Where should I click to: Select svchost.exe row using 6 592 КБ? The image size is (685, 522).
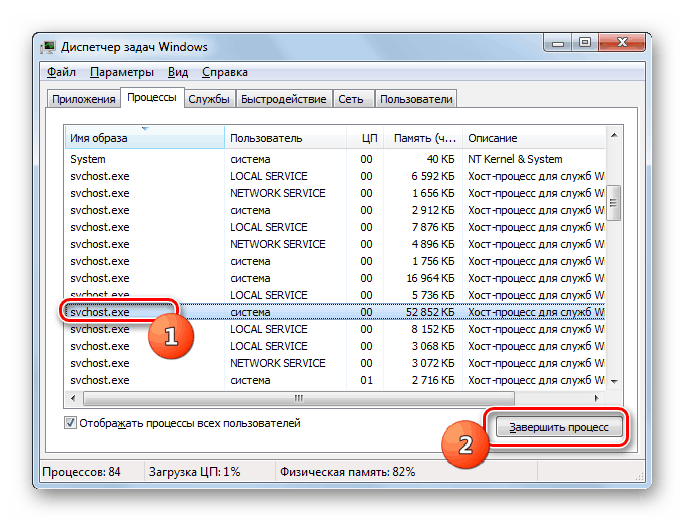tap(335, 176)
